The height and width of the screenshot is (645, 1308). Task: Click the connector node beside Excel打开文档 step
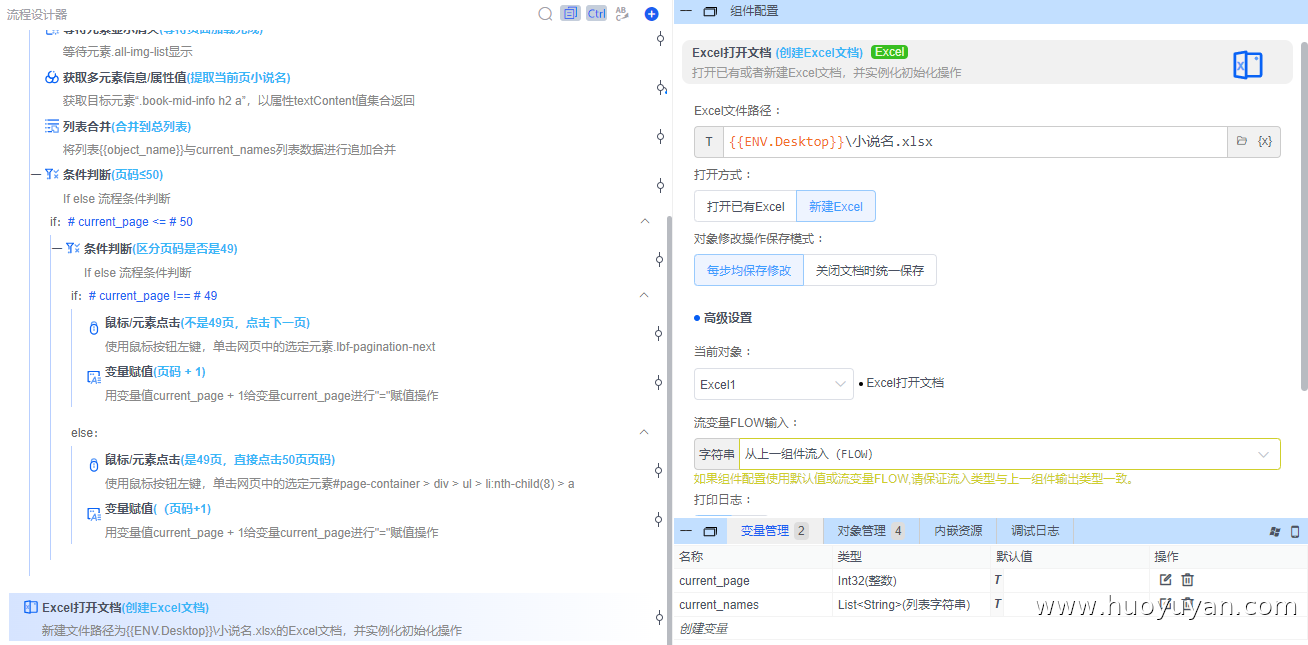(x=660, y=617)
